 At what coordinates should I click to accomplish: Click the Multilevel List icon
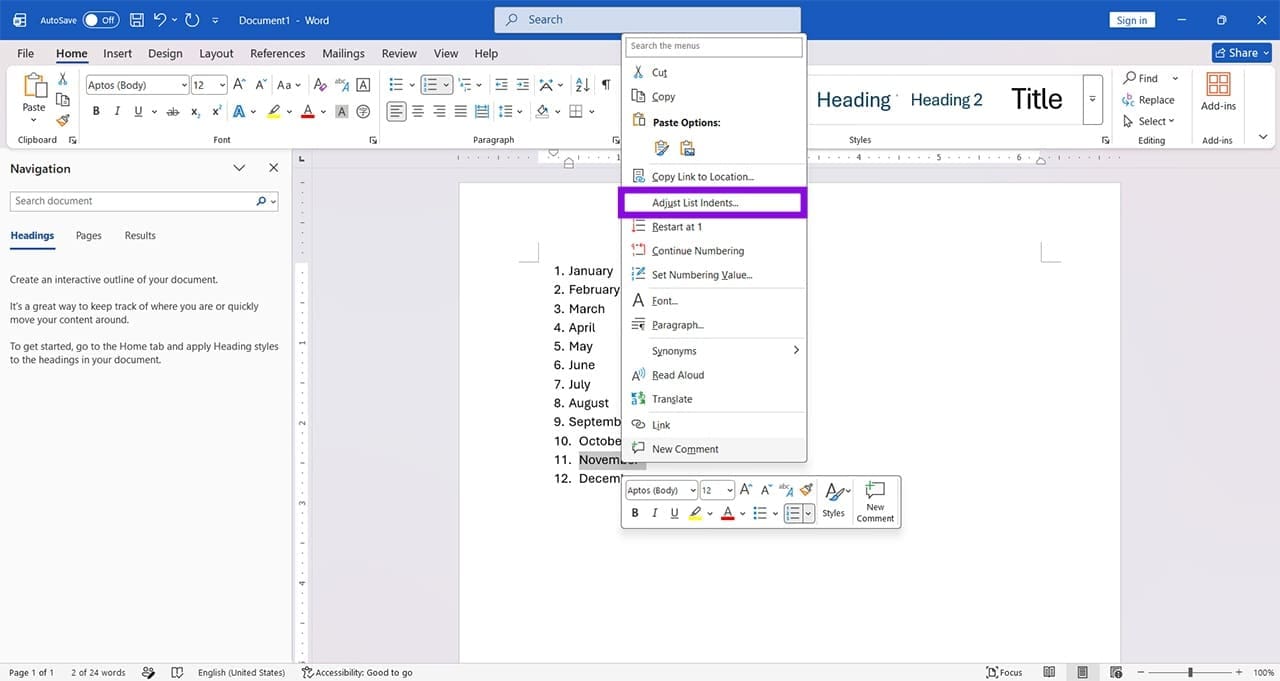(x=465, y=85)
